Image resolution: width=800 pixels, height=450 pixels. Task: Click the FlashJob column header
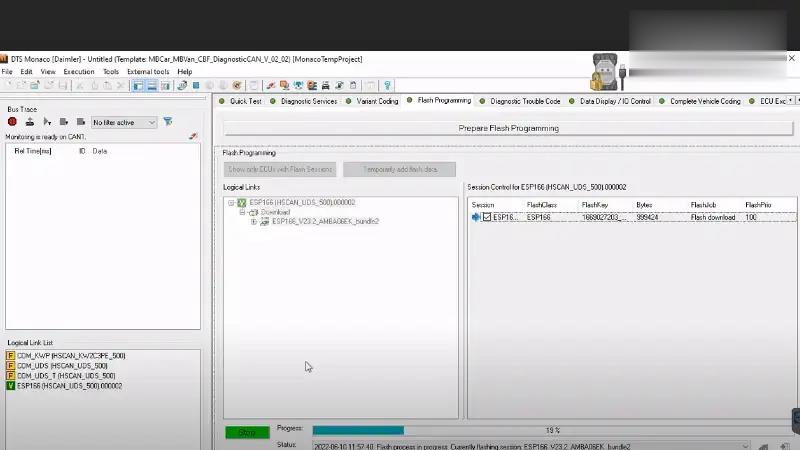703,205
